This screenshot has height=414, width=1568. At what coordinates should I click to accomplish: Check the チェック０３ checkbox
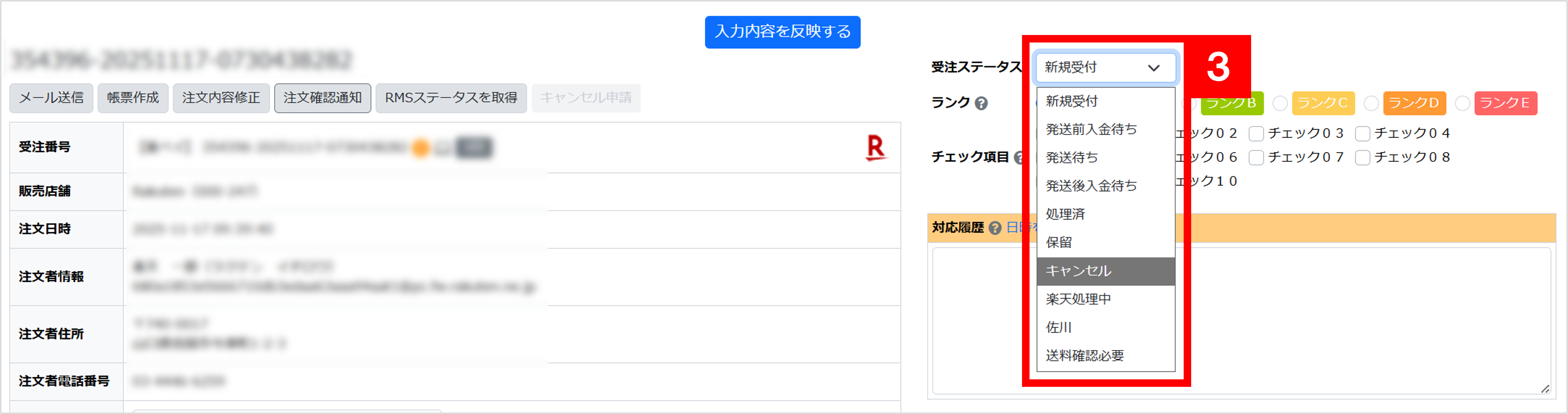[x=1256, y=134]
